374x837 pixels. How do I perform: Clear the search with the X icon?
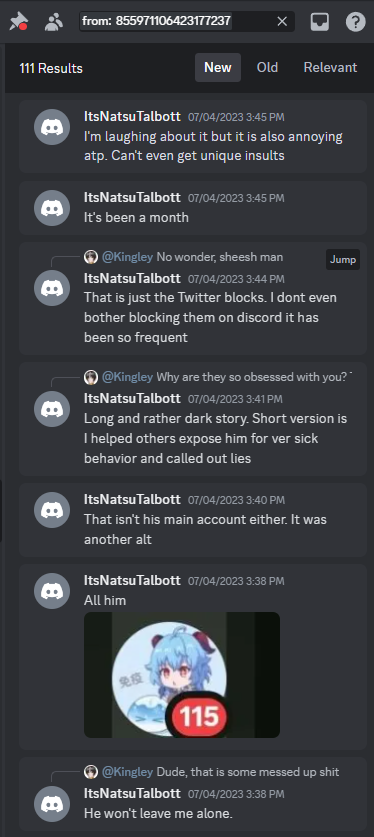click(282, 21)
